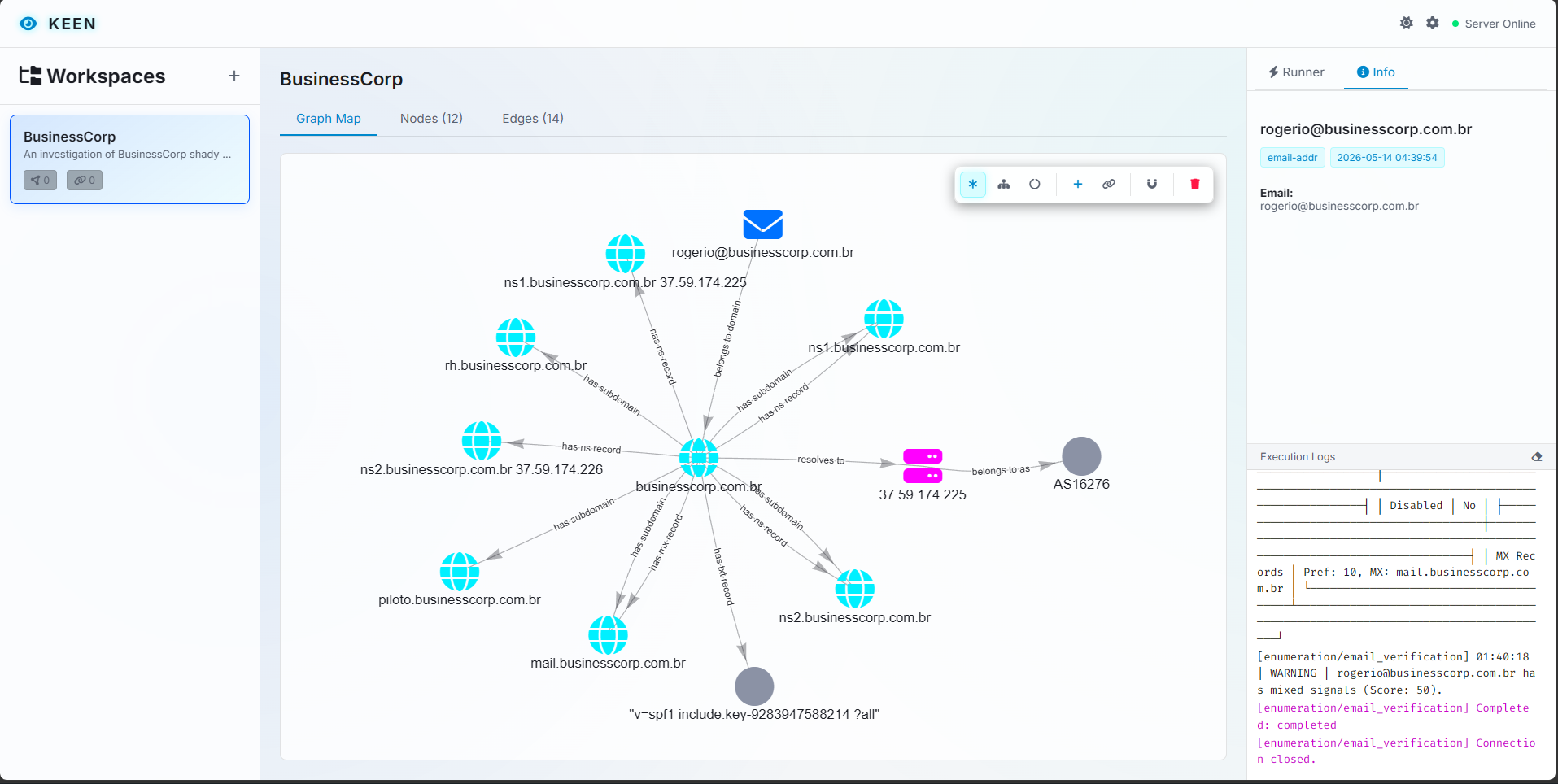Click ns2.businesscorp.com.br 37.59.174.226 globe node
1558x784 pixels.
pyautogui.click(x=482, y=441)
